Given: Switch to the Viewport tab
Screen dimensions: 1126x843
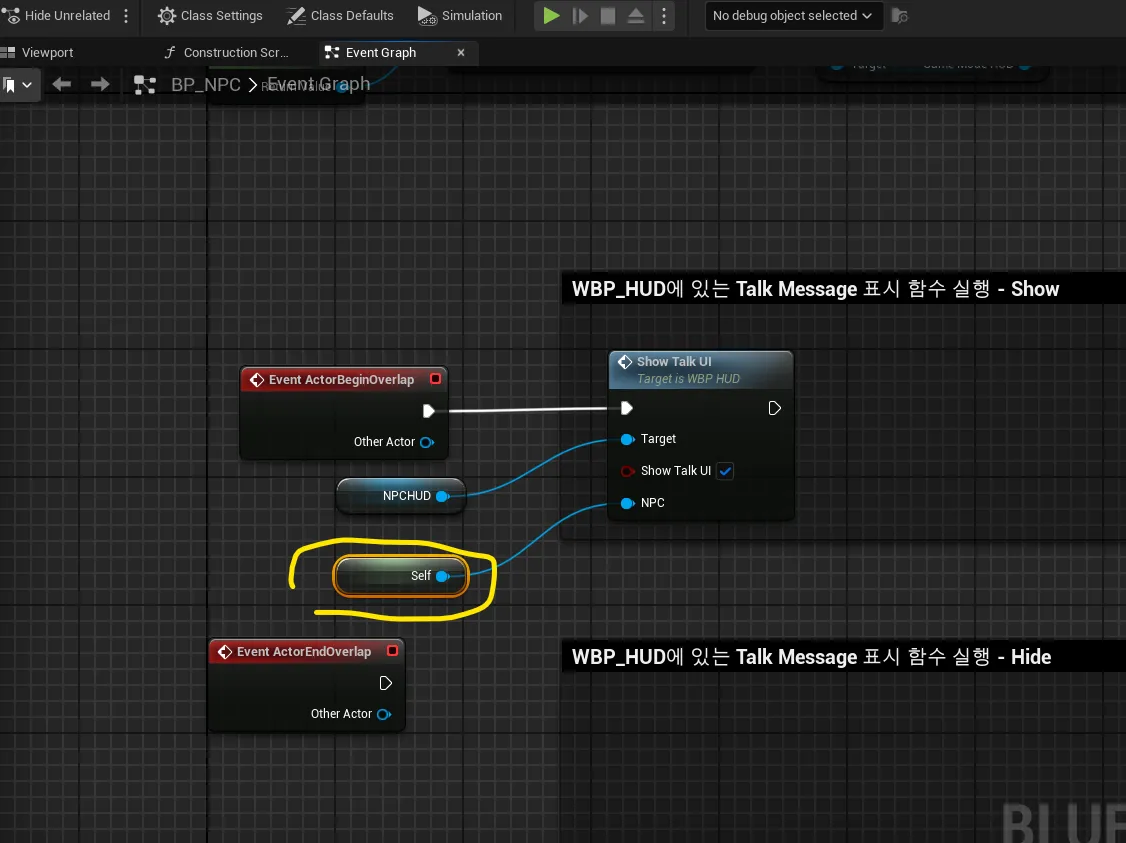Looking at the screenshot, I should 39,52.
